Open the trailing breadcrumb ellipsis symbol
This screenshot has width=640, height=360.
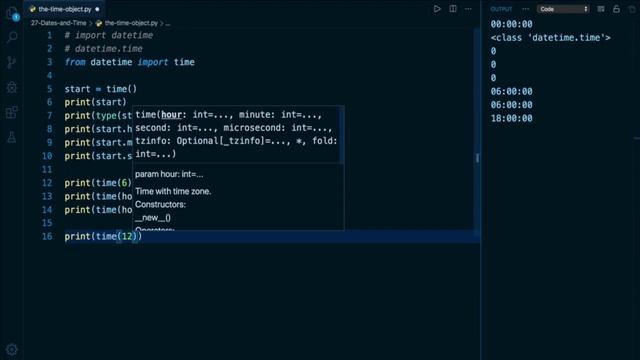(x=168, y=23)
